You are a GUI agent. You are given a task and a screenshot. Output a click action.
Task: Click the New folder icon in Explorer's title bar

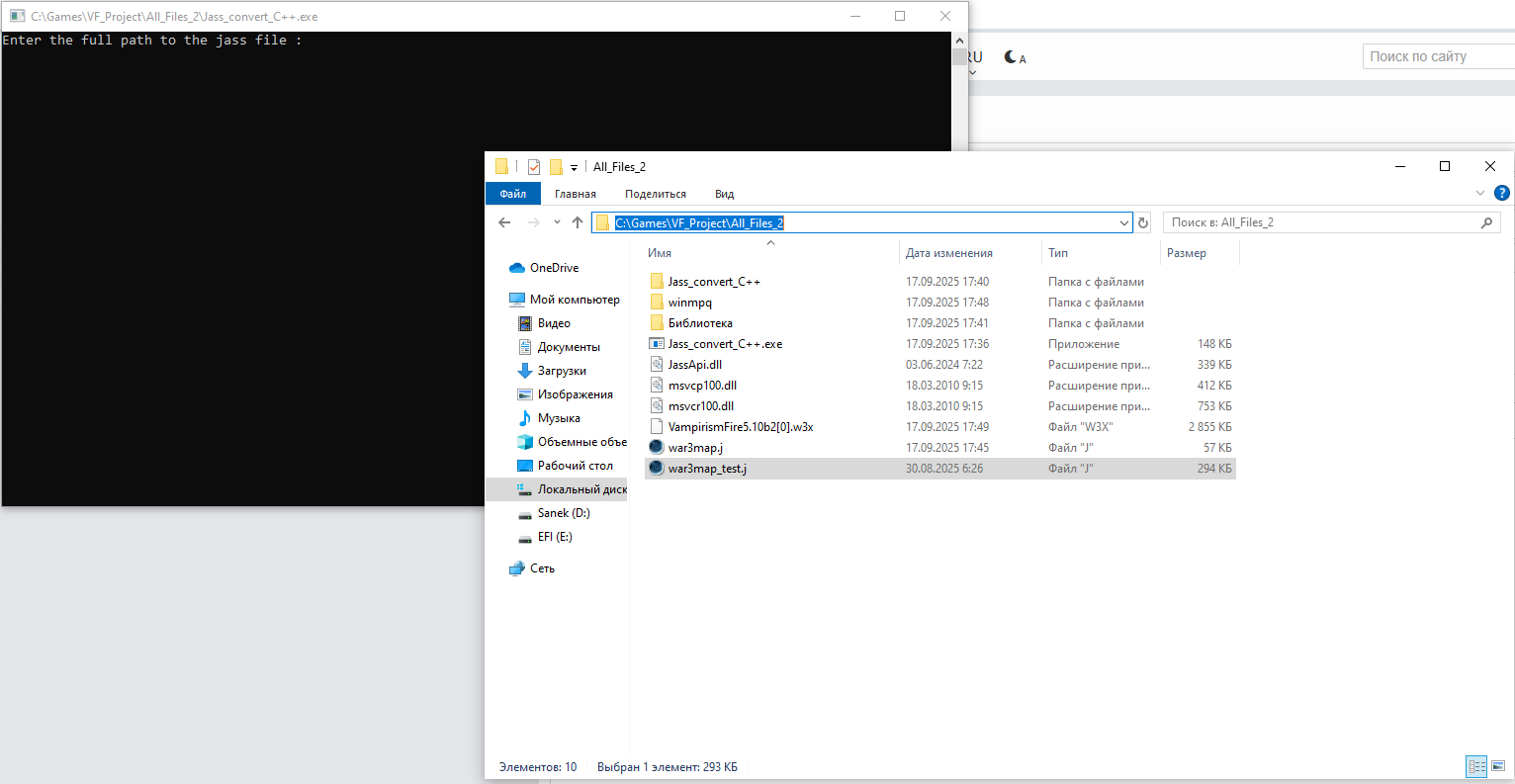pos(556,167)
